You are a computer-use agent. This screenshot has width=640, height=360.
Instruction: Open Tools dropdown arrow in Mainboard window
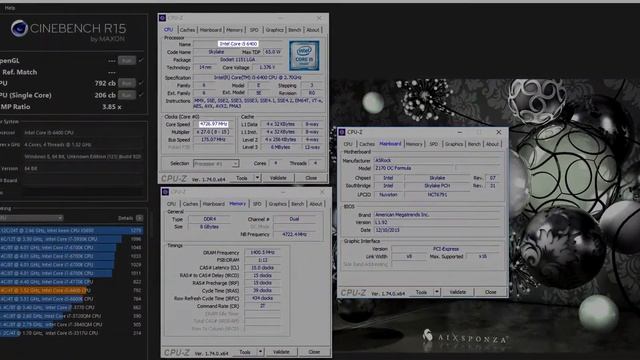click(437, 292)
